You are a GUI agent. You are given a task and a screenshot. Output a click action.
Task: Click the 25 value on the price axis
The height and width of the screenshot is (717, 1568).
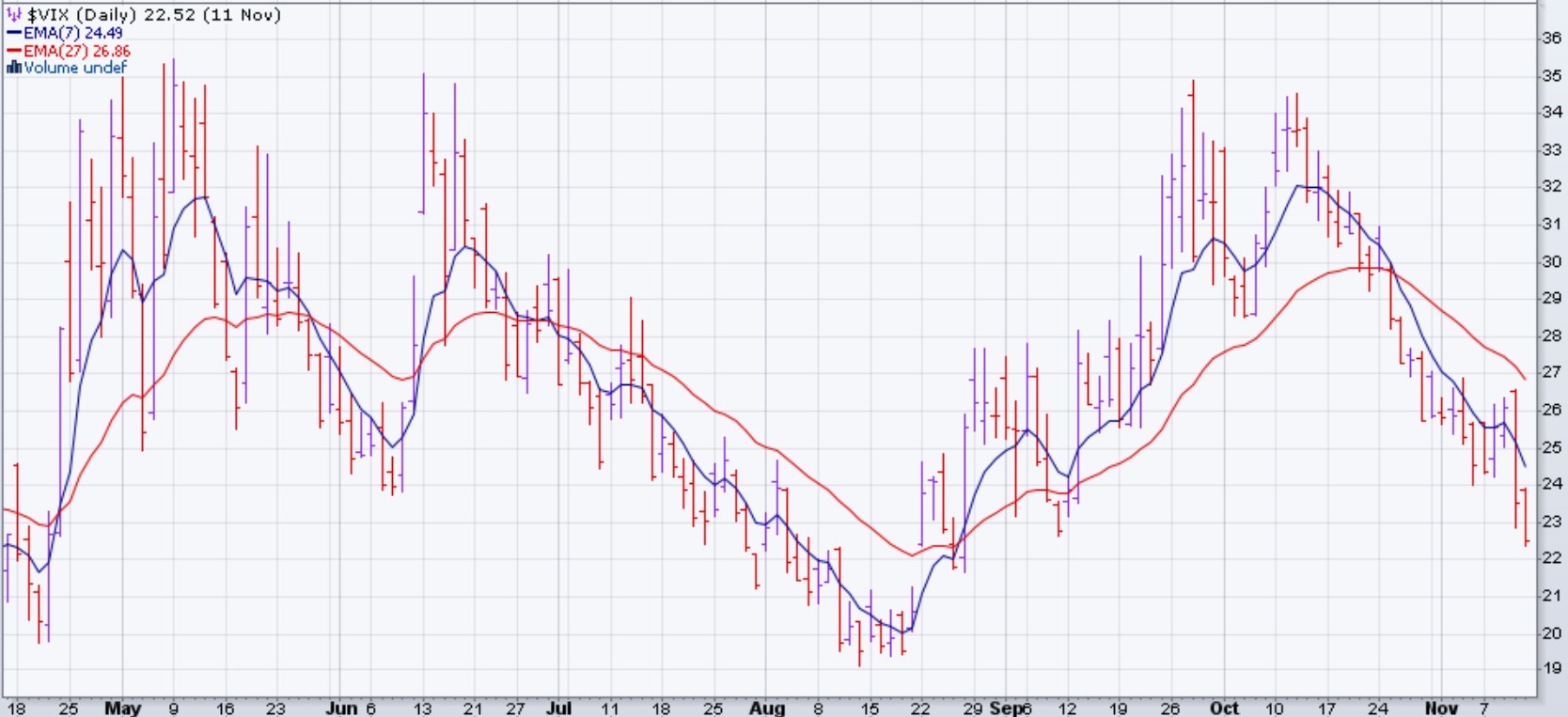click(x=1551, y=446)
